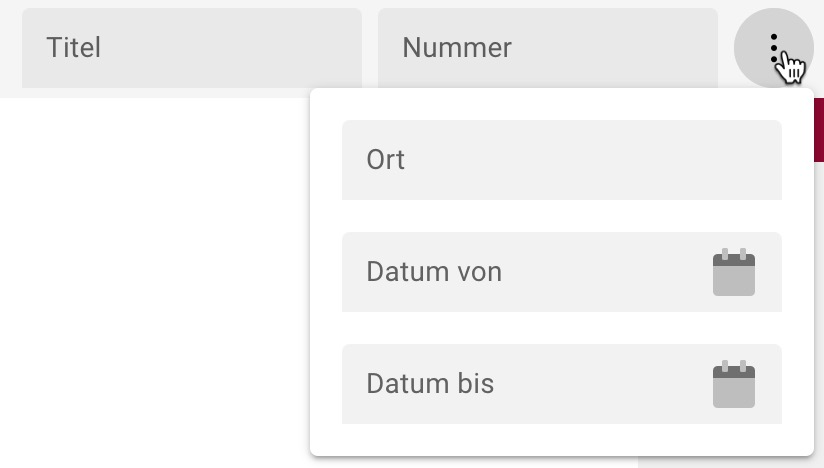Click calendar icon beside Datum bis

(733, 385)
